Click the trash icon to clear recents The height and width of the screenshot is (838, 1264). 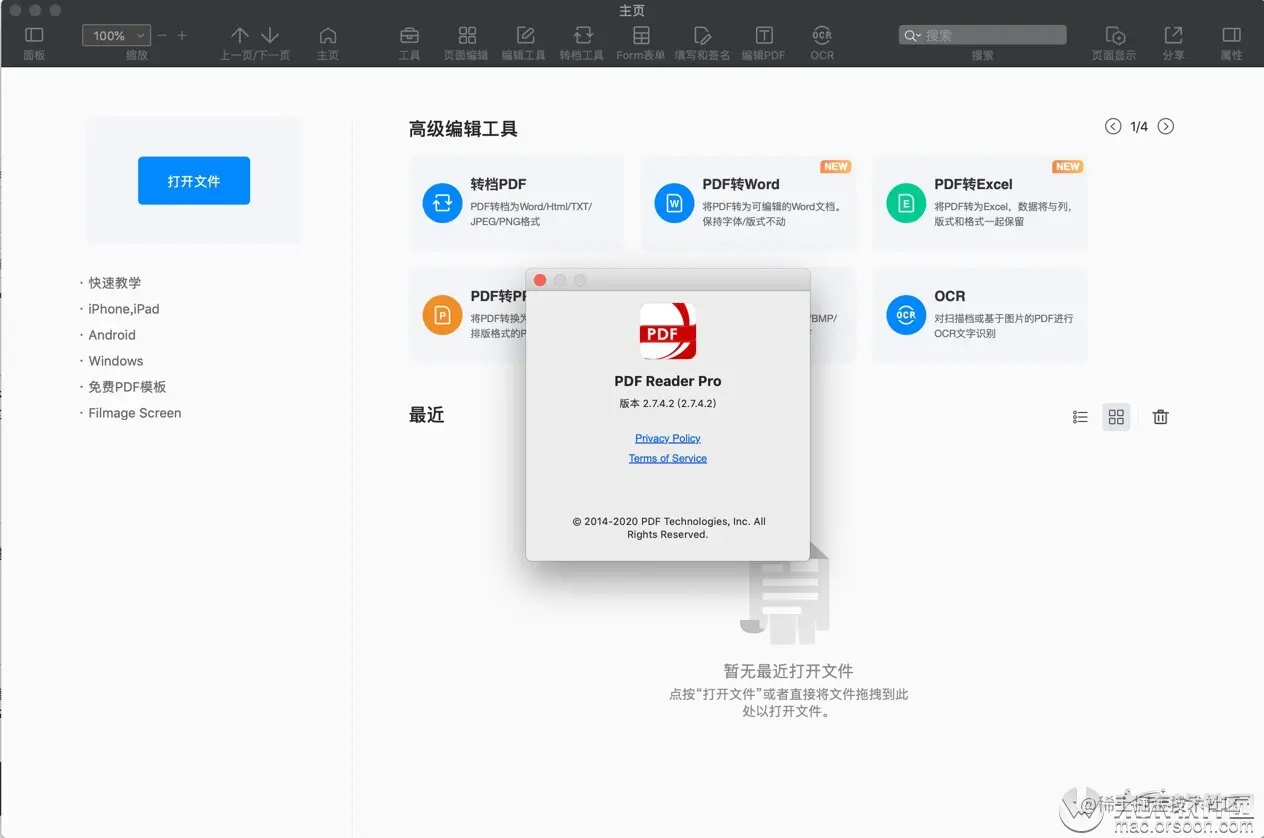pyautogui.click(x=1160, y=417)
